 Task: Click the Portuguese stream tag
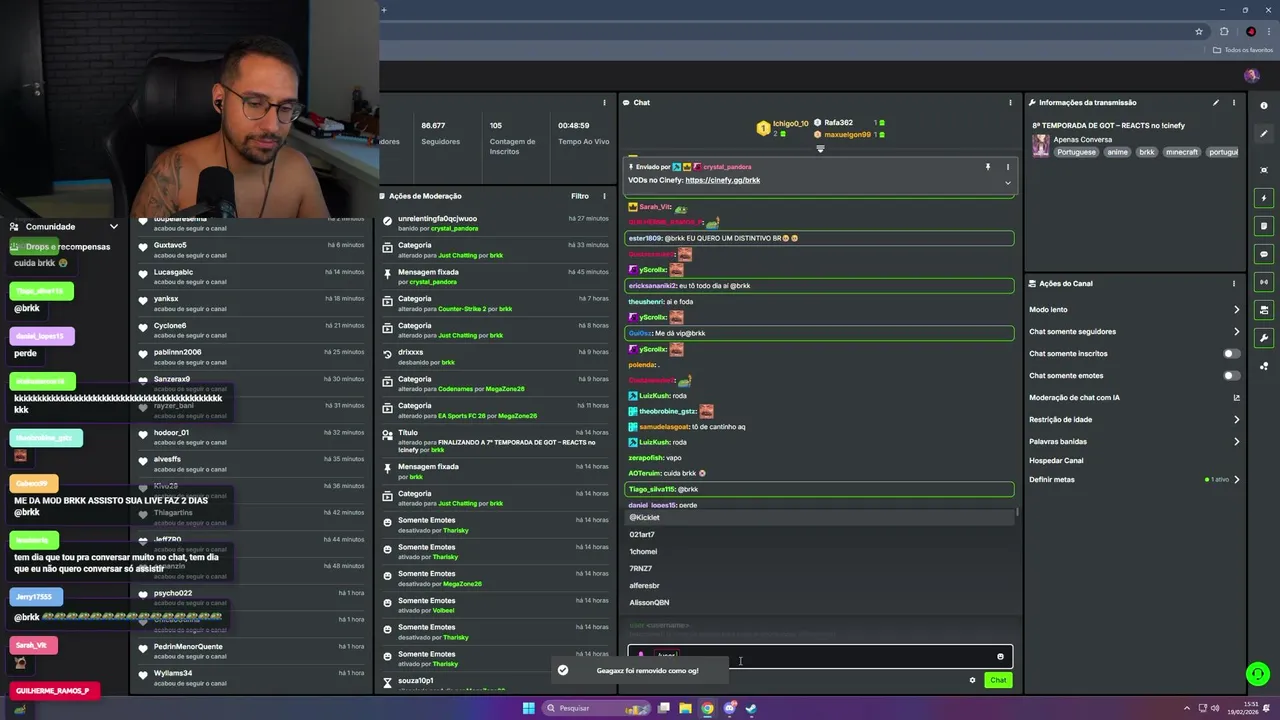point(1075,152)
